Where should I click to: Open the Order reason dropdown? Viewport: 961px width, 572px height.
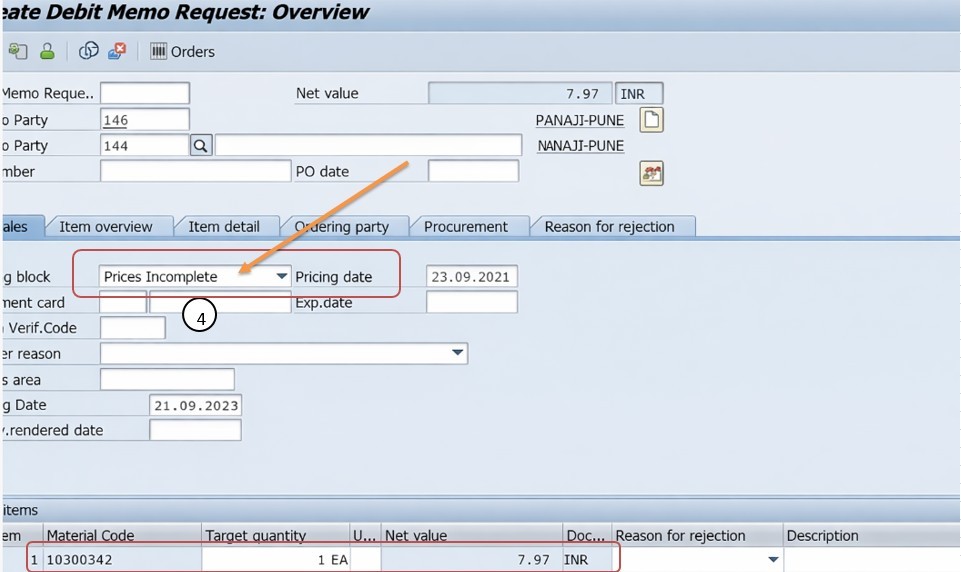[x=457, y=353]
